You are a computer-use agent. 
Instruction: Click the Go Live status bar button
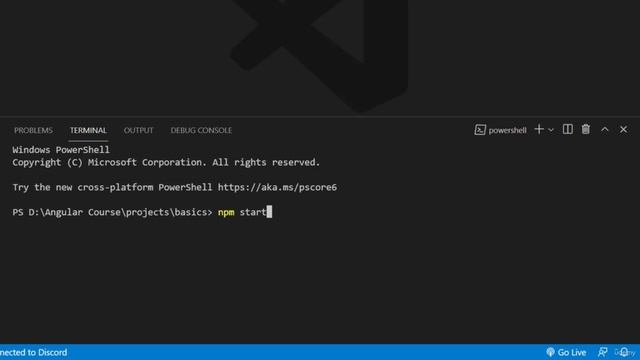pyautogui.click(x=566, y=352)
